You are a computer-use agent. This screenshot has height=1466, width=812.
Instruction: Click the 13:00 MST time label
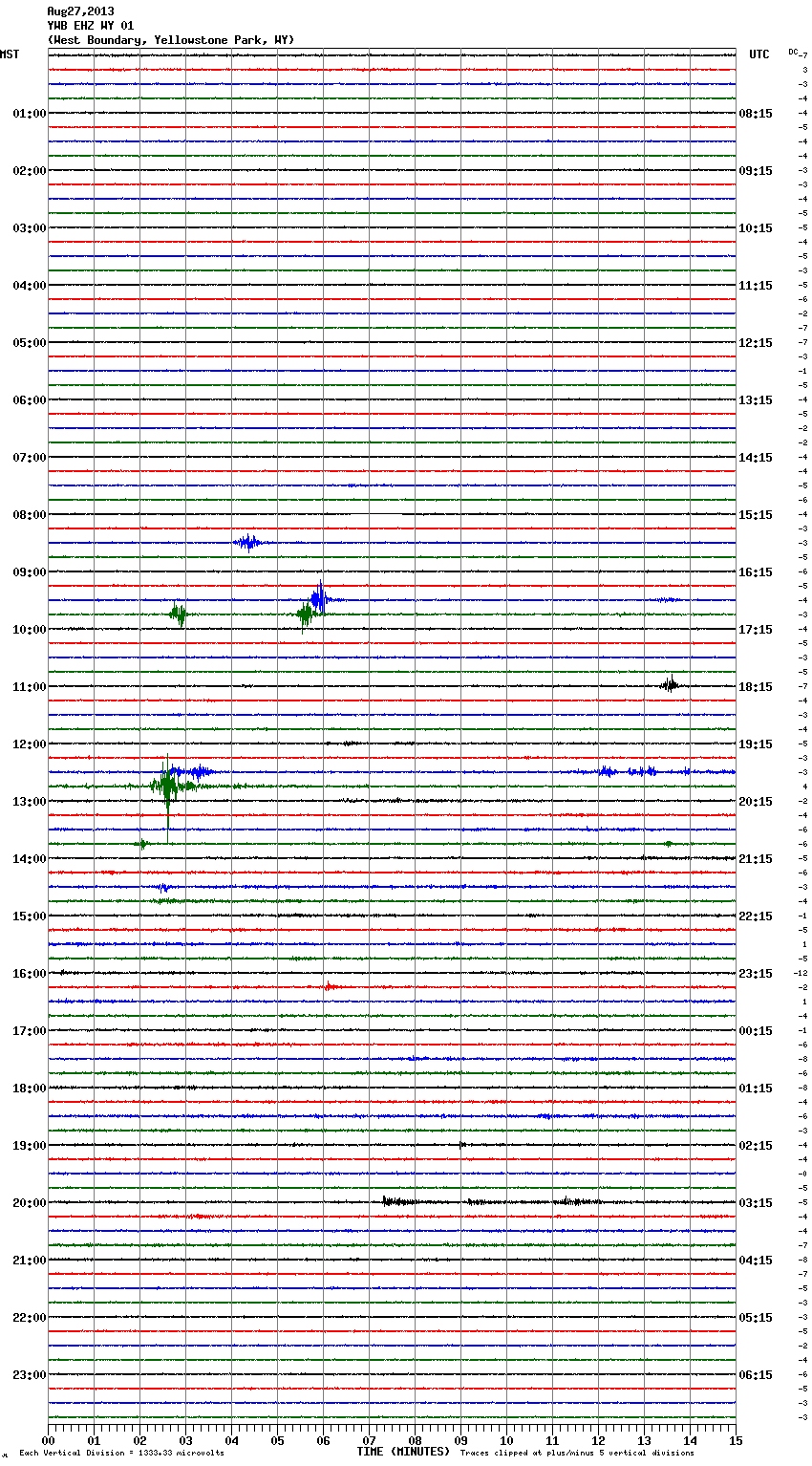(x=30, y=802)
